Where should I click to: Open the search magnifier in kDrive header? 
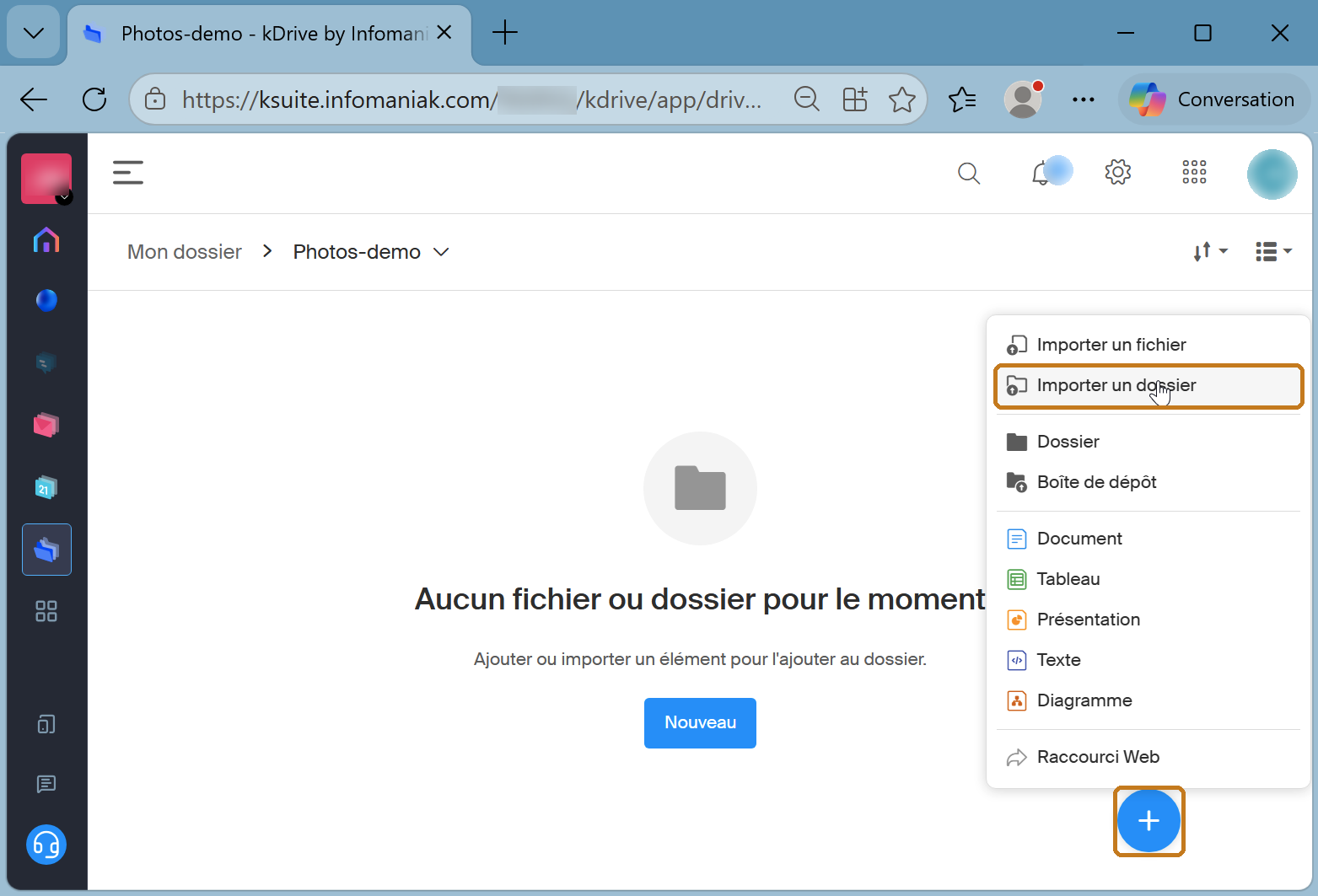pos(969,174)
